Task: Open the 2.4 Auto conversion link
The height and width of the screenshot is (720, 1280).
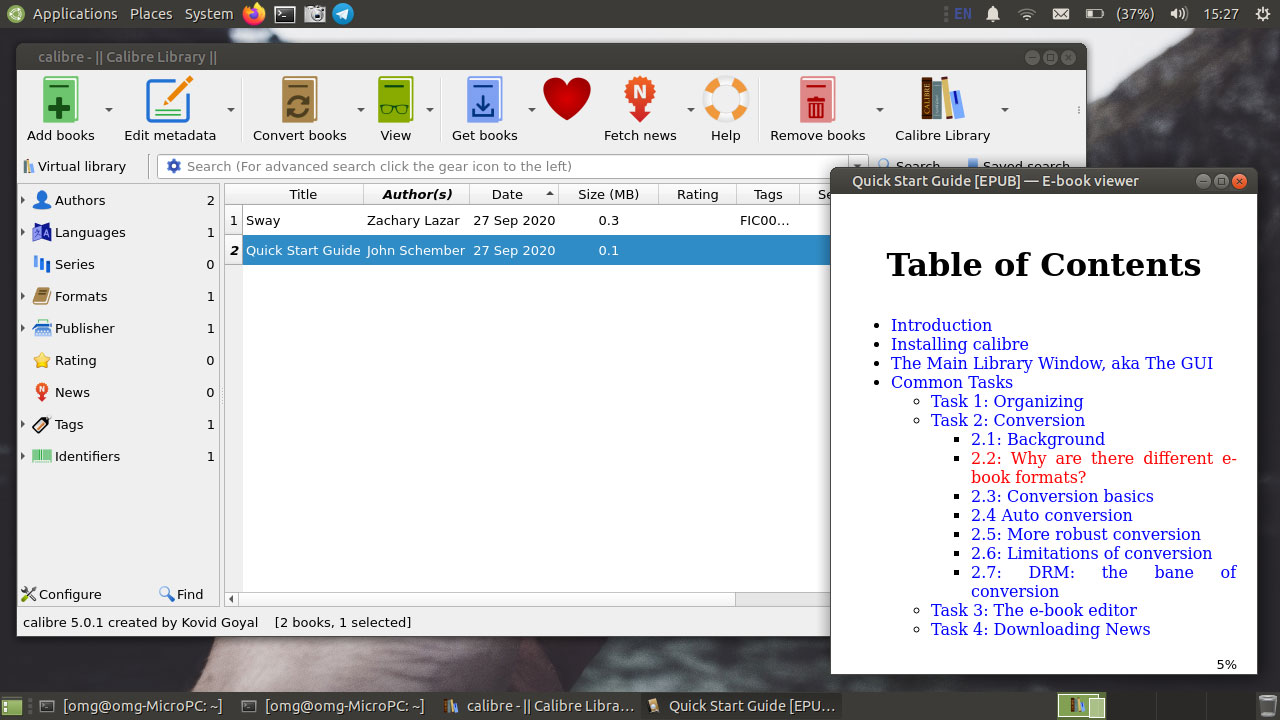Action: tap(1051, 515)
